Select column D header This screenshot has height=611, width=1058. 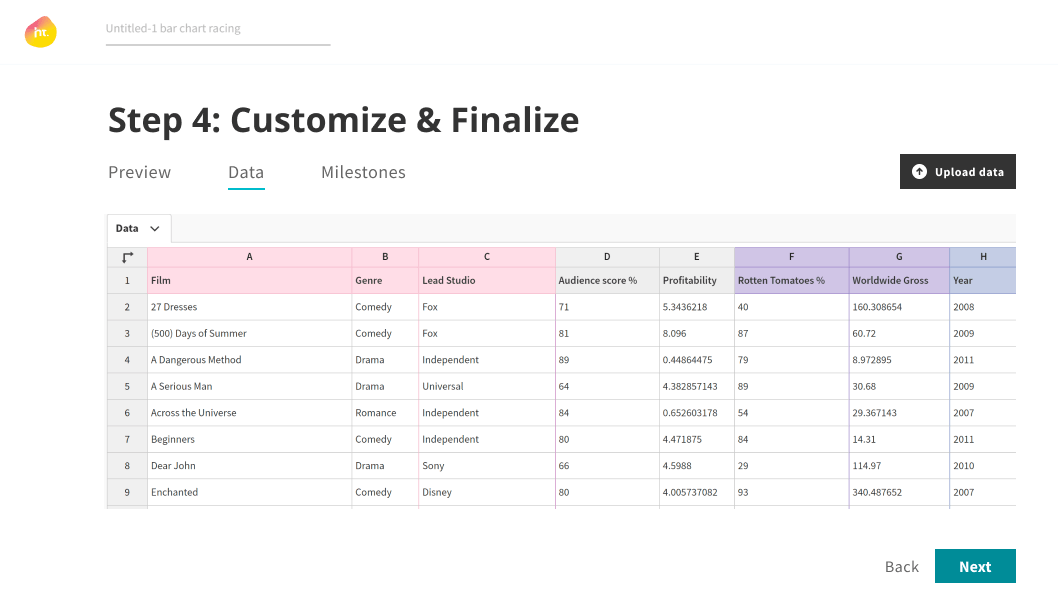click(607, 257)
